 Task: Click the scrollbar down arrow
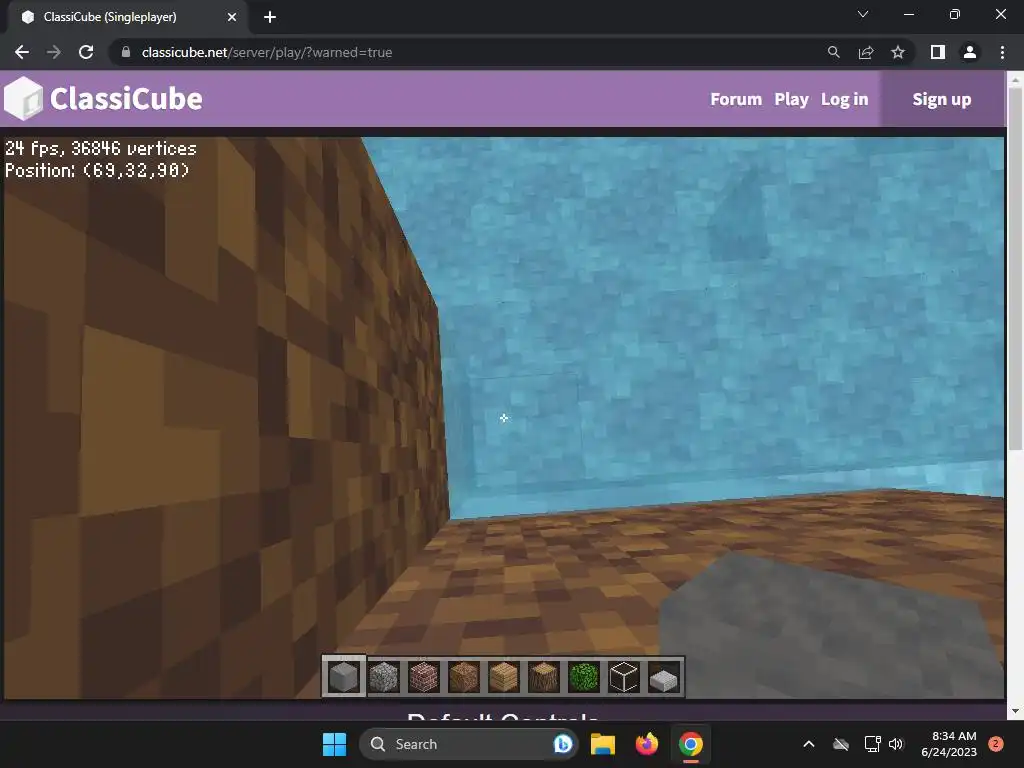(1016, 711)
